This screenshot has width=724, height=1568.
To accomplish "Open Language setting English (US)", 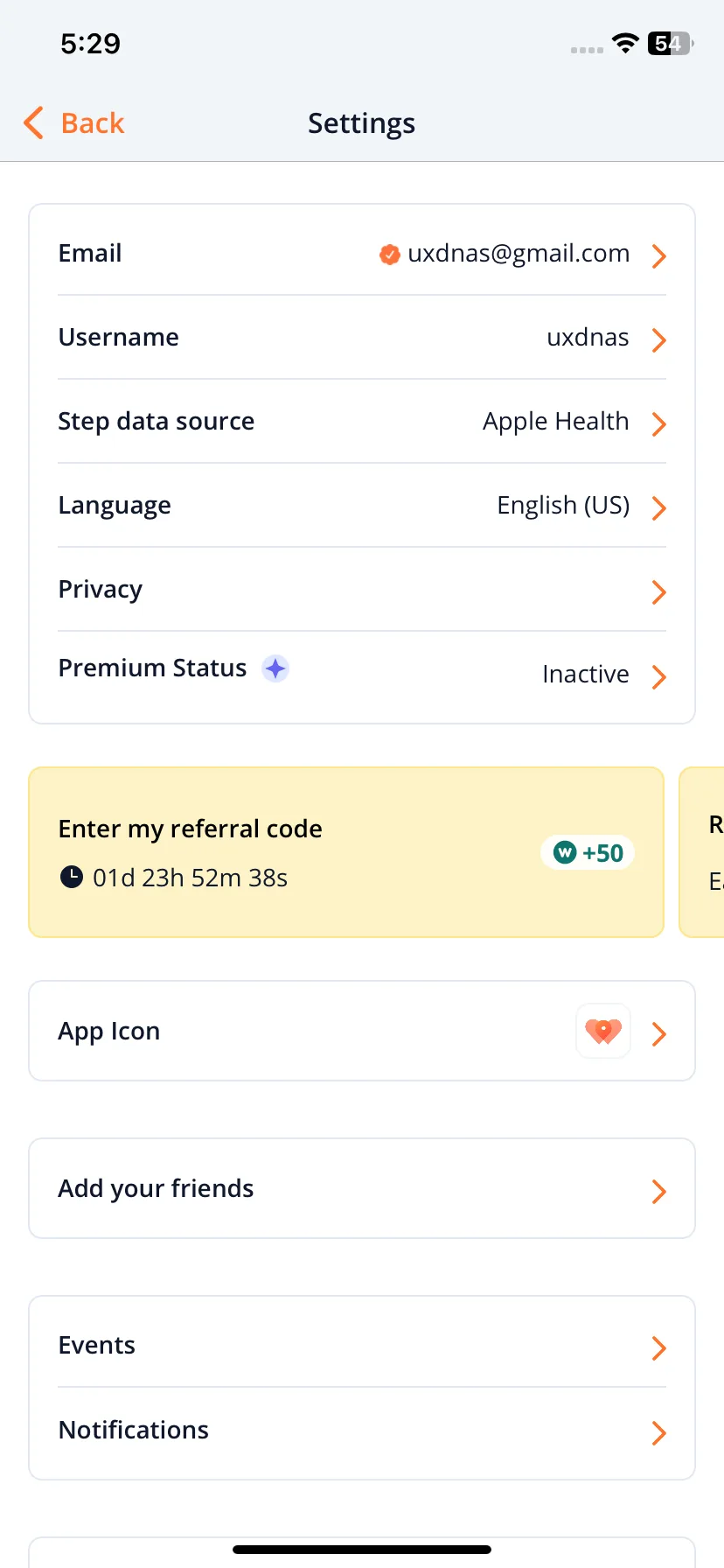I will 563,506.
